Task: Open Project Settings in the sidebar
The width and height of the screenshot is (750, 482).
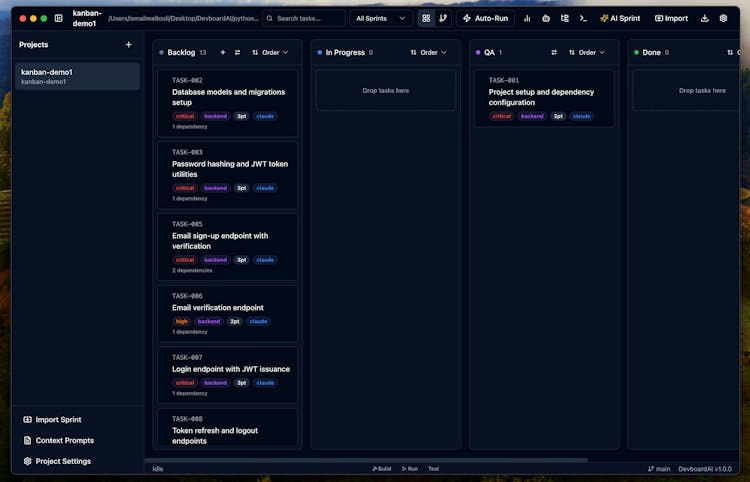Action: coord(62,461)
